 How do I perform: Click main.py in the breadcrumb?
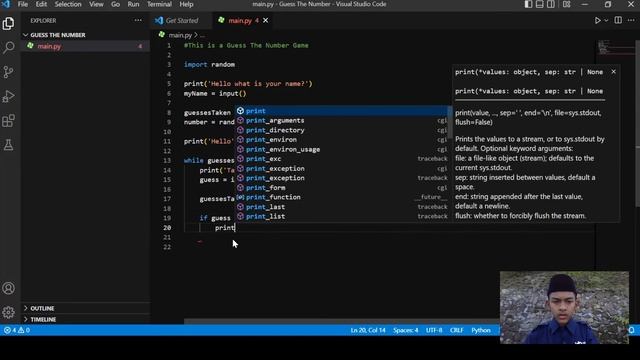pyautogui.click(x=180, y=35)
